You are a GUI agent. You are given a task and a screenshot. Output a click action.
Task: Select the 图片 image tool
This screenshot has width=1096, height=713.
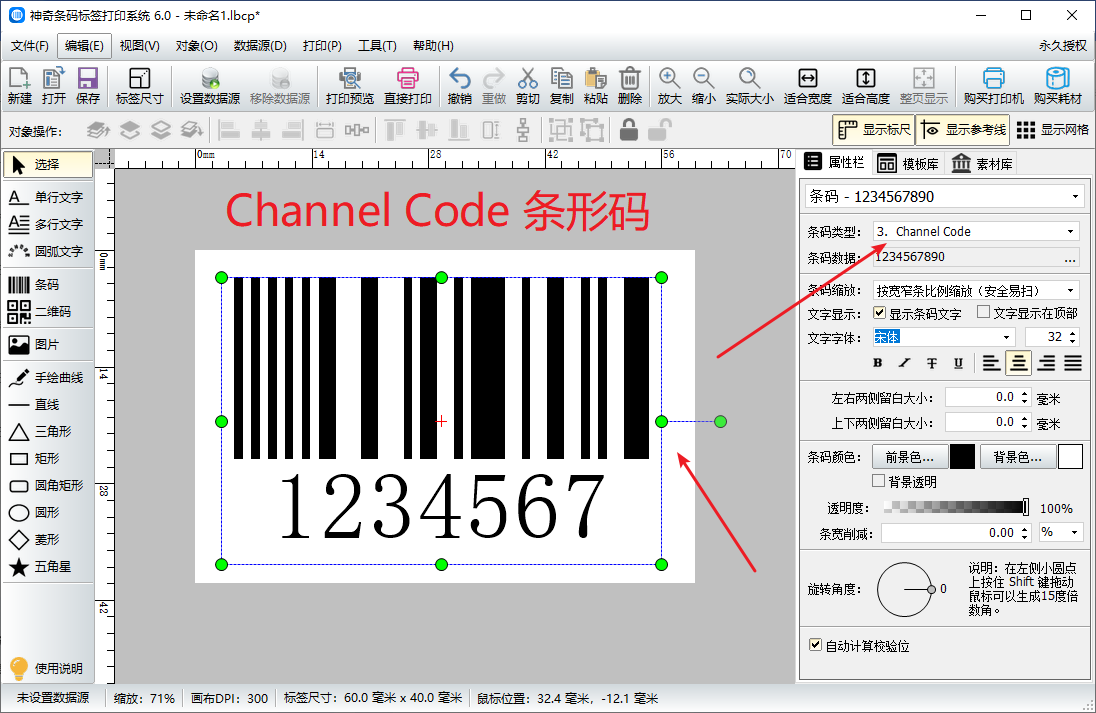coord(48,345)
